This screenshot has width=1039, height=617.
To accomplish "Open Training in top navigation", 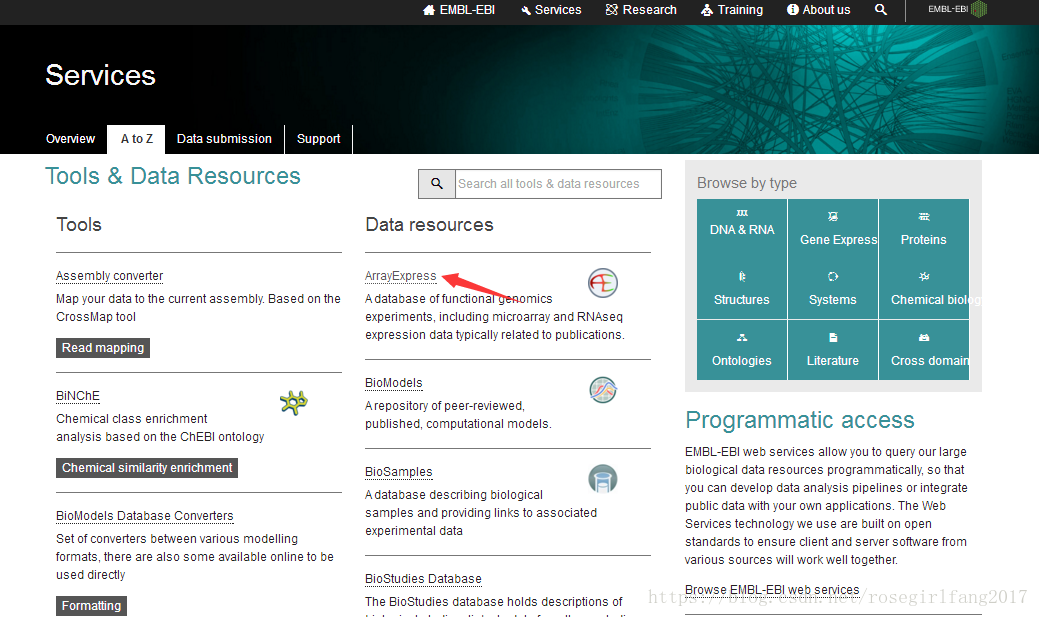I will coord(732,10).
